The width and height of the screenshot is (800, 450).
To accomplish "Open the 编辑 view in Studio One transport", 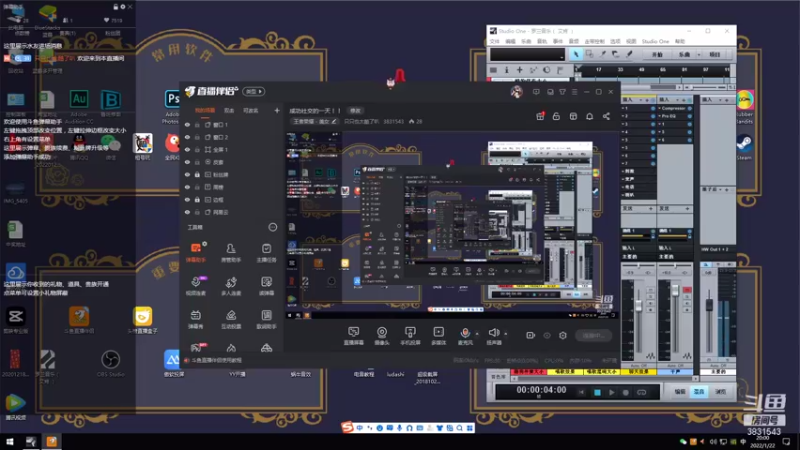I will click(680, 392).
